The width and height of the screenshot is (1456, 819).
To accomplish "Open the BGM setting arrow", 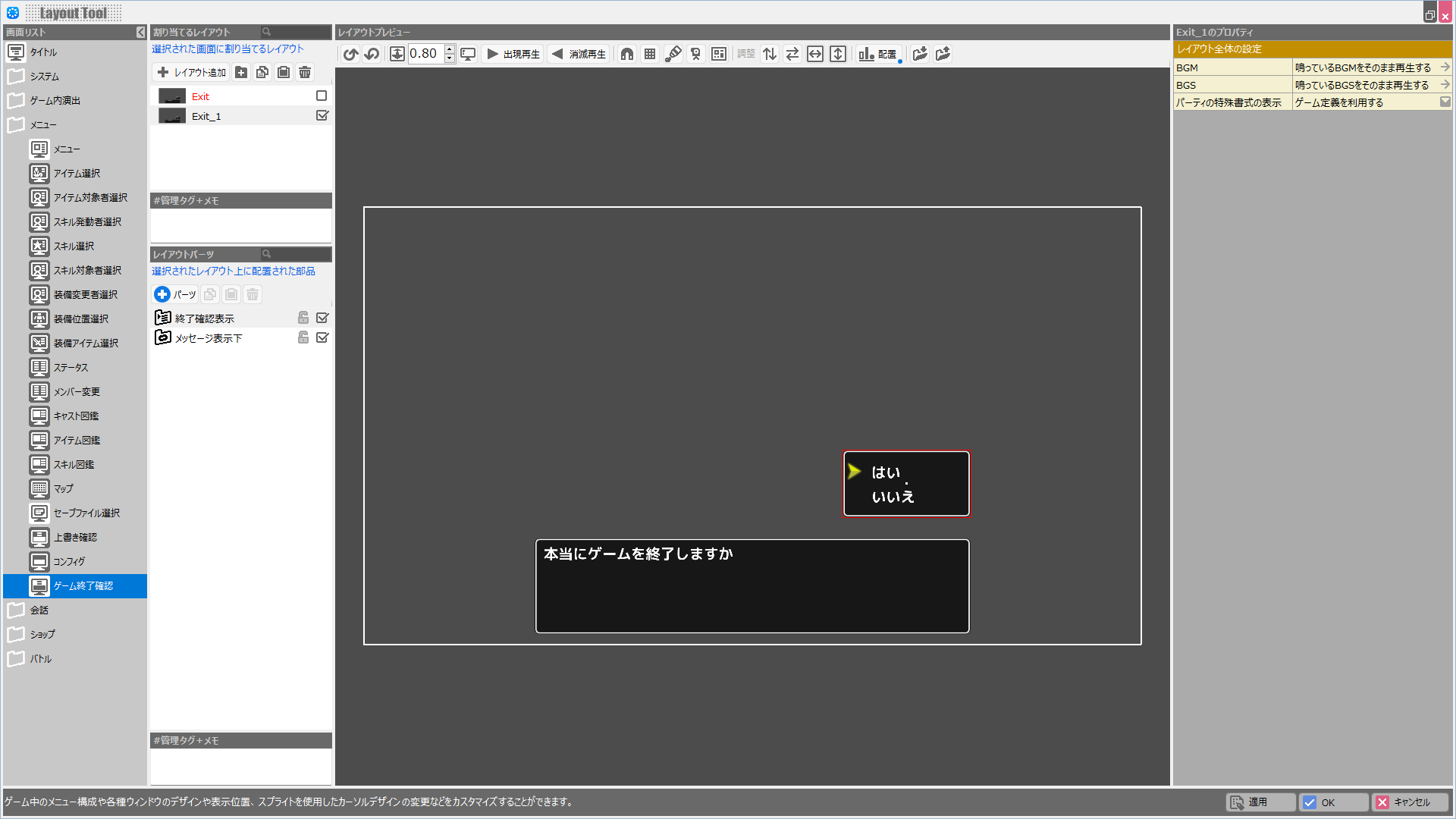I will point(1445,67).
